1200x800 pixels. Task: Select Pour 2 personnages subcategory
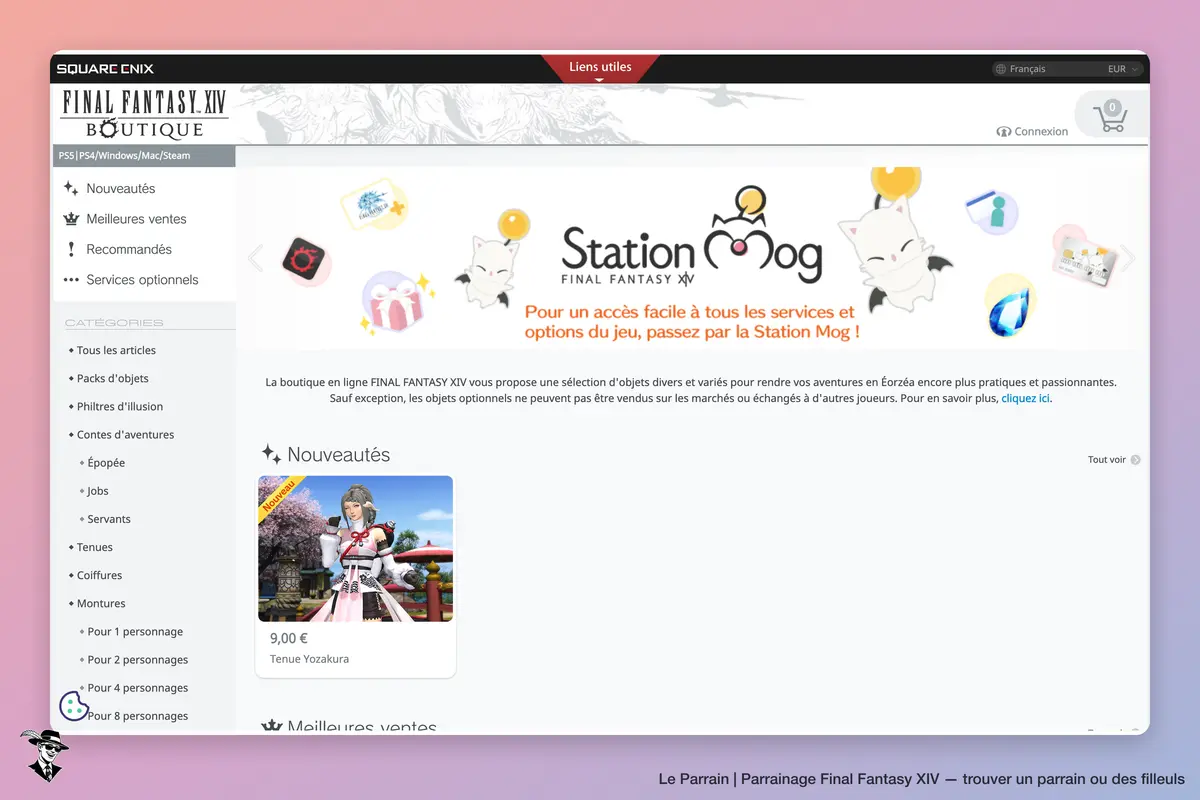[x=138, y=660]
